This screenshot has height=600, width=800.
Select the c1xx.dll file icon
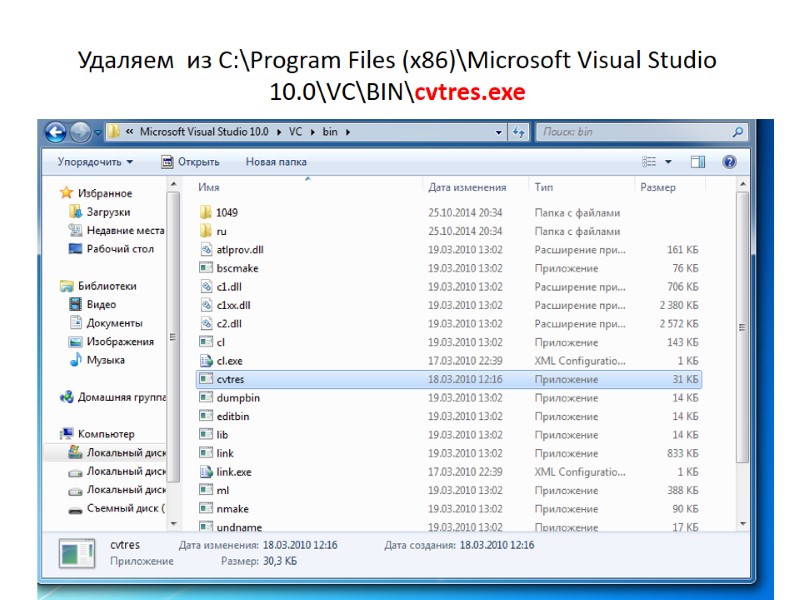[206, 305]
